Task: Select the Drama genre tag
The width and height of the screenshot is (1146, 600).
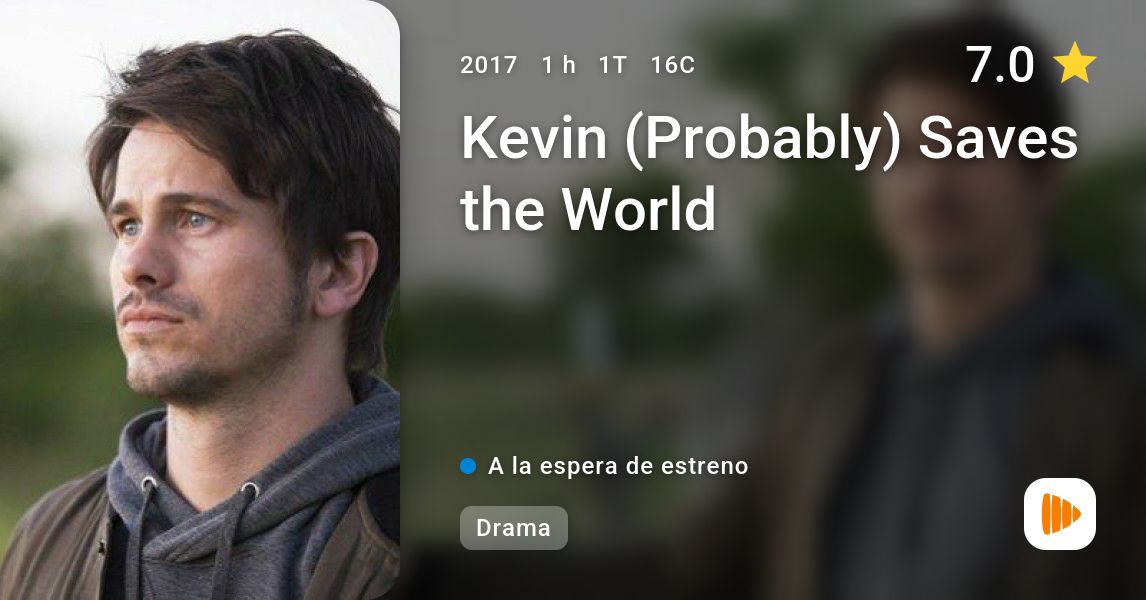Action: [513, 528]
